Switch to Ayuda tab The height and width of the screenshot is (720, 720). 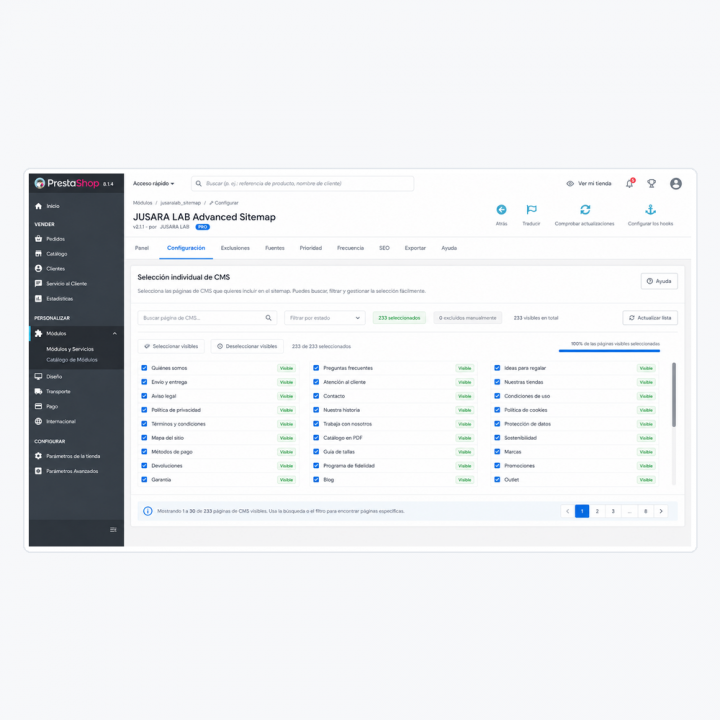pyautogui.click(x=449, y=248)
